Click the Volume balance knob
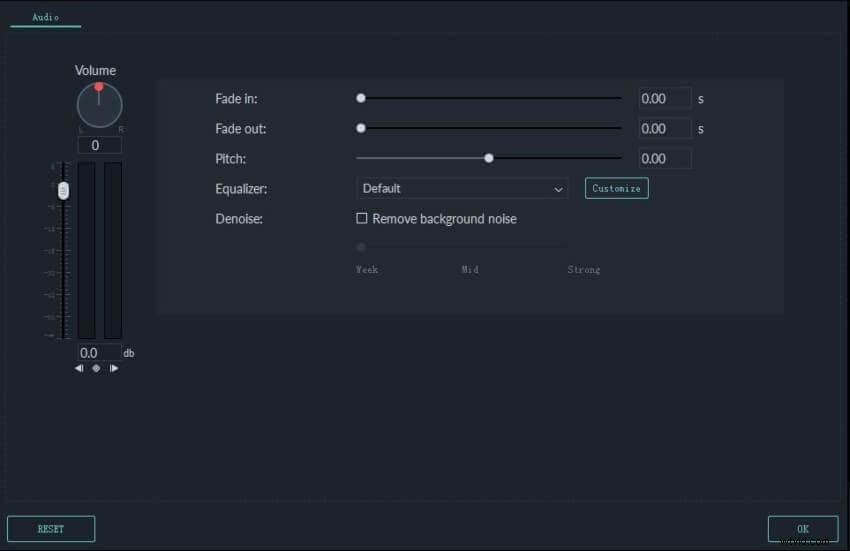Screen dimensions: 850x551 coord(99,105)
